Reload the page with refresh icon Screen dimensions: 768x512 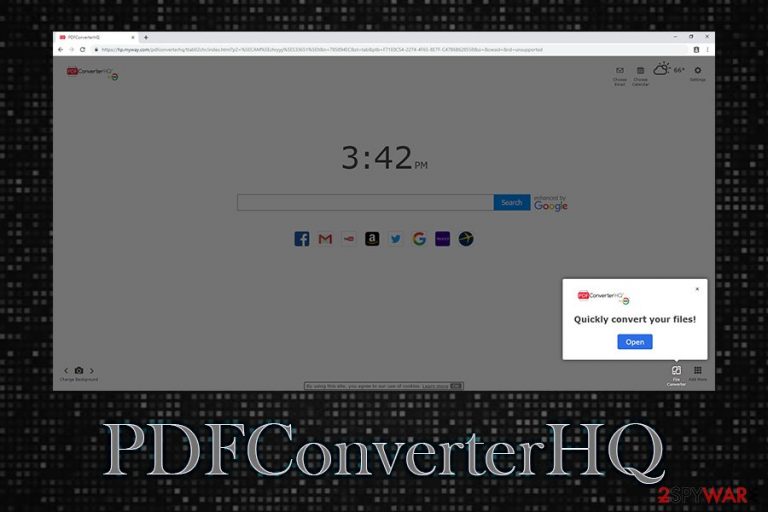coord(82,49)
